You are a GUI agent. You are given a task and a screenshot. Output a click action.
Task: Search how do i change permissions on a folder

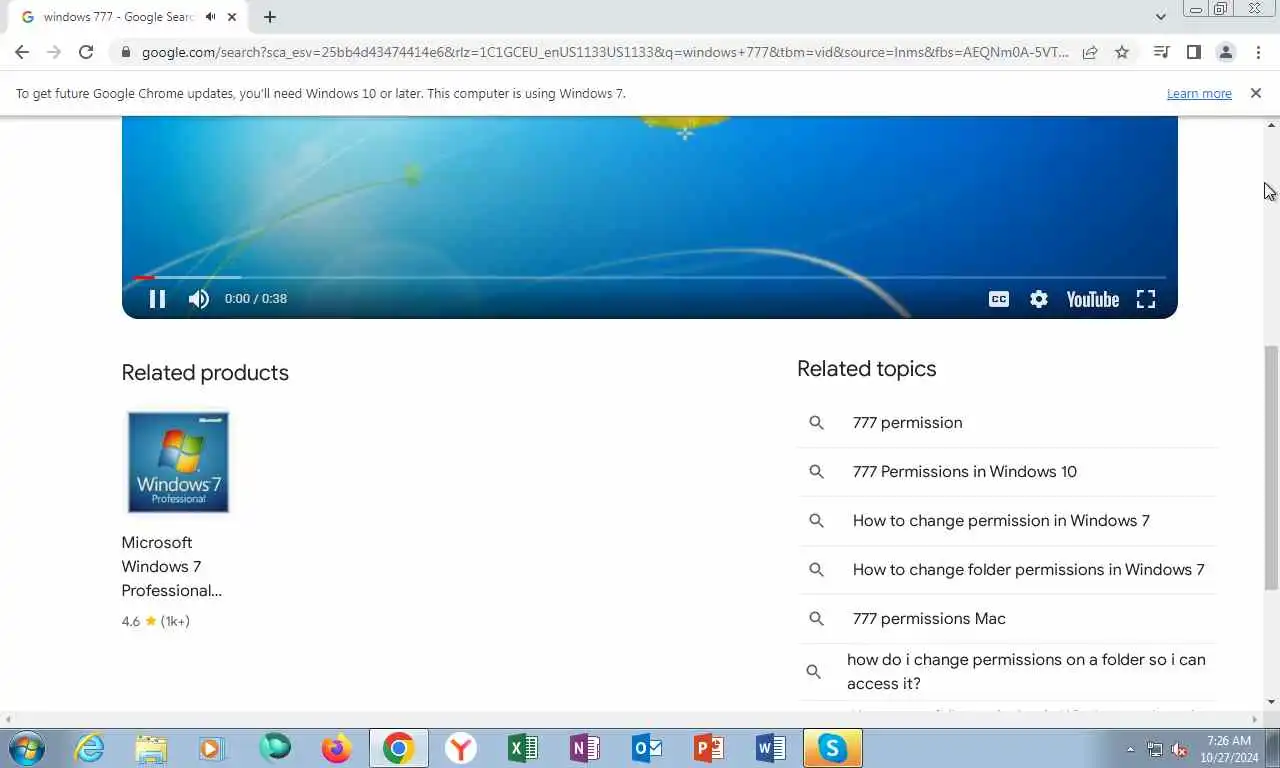pos(1026,672)
